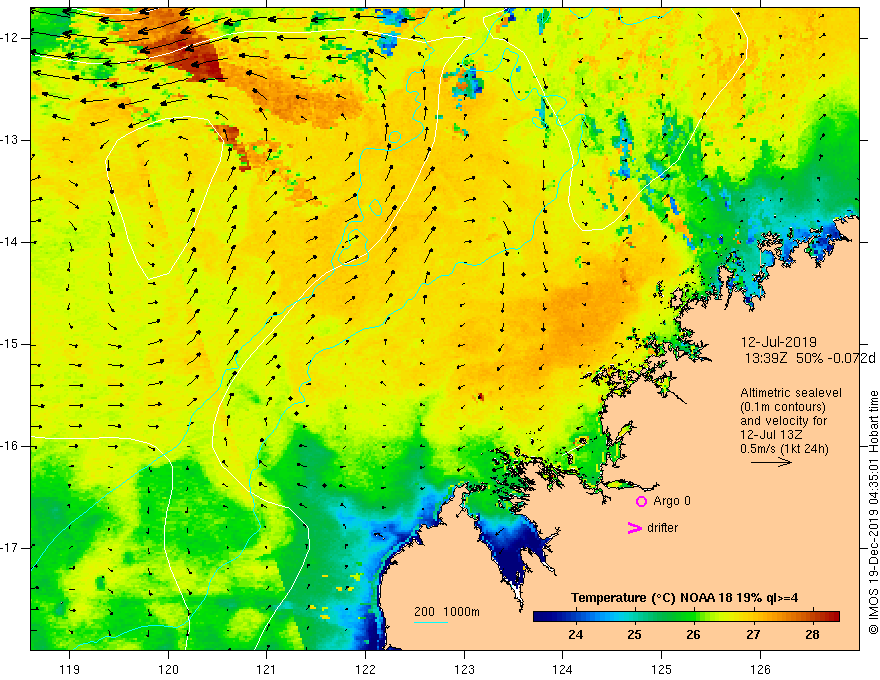Click the longitude label 125
880x680 pixels.
point(662,669)
